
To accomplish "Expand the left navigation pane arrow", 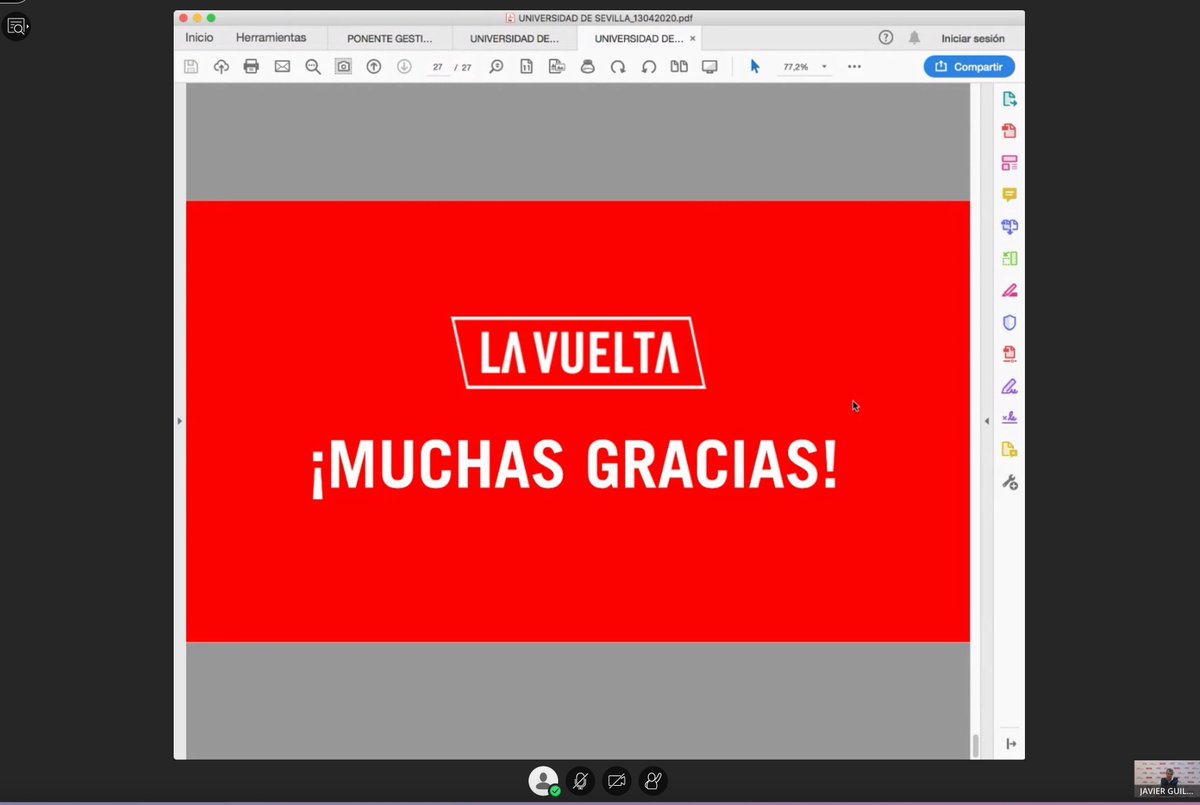I will click(x=179, y=421).
